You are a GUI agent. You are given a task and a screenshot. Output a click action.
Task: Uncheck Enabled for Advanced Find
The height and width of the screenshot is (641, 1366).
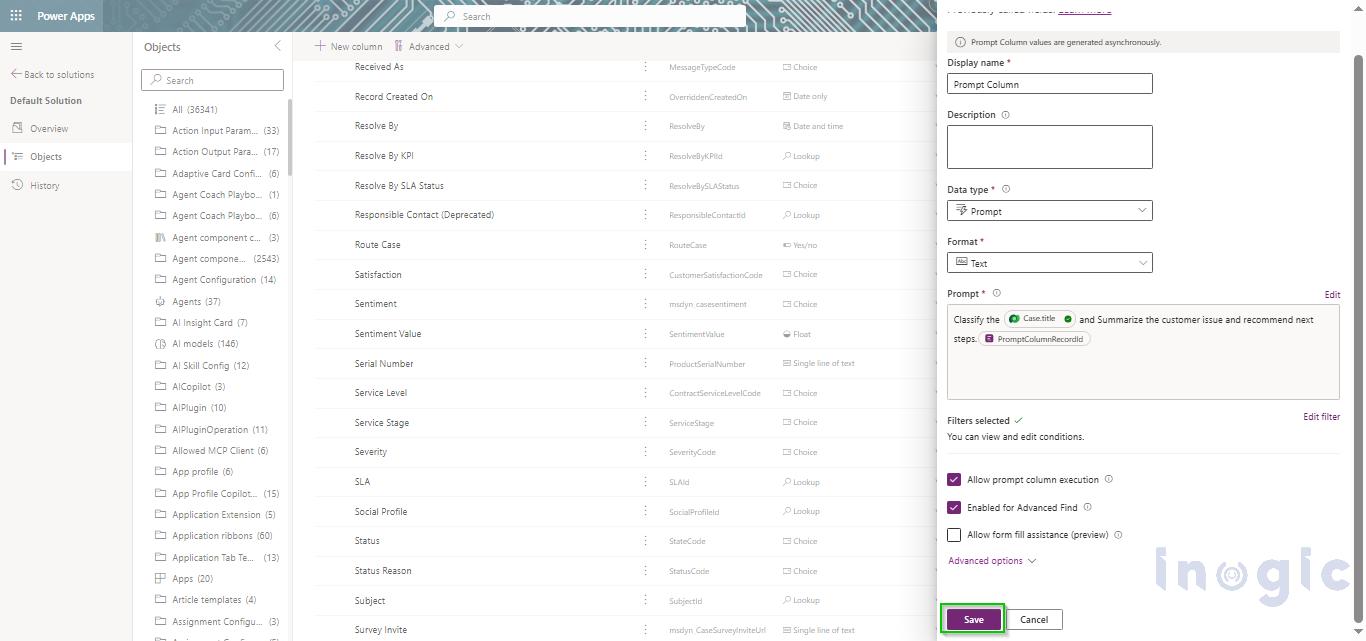tap(954, 508)
